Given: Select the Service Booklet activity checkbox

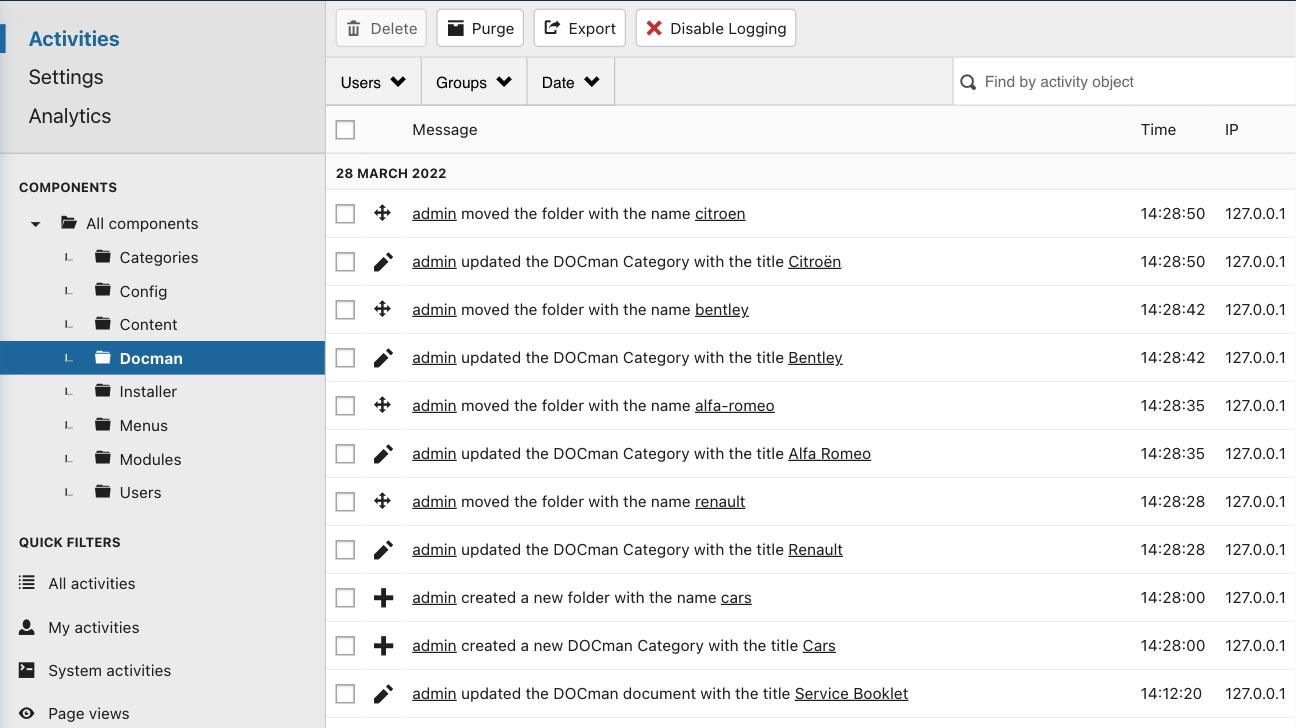Looking at the screenshot, I should tap(345, 694).
